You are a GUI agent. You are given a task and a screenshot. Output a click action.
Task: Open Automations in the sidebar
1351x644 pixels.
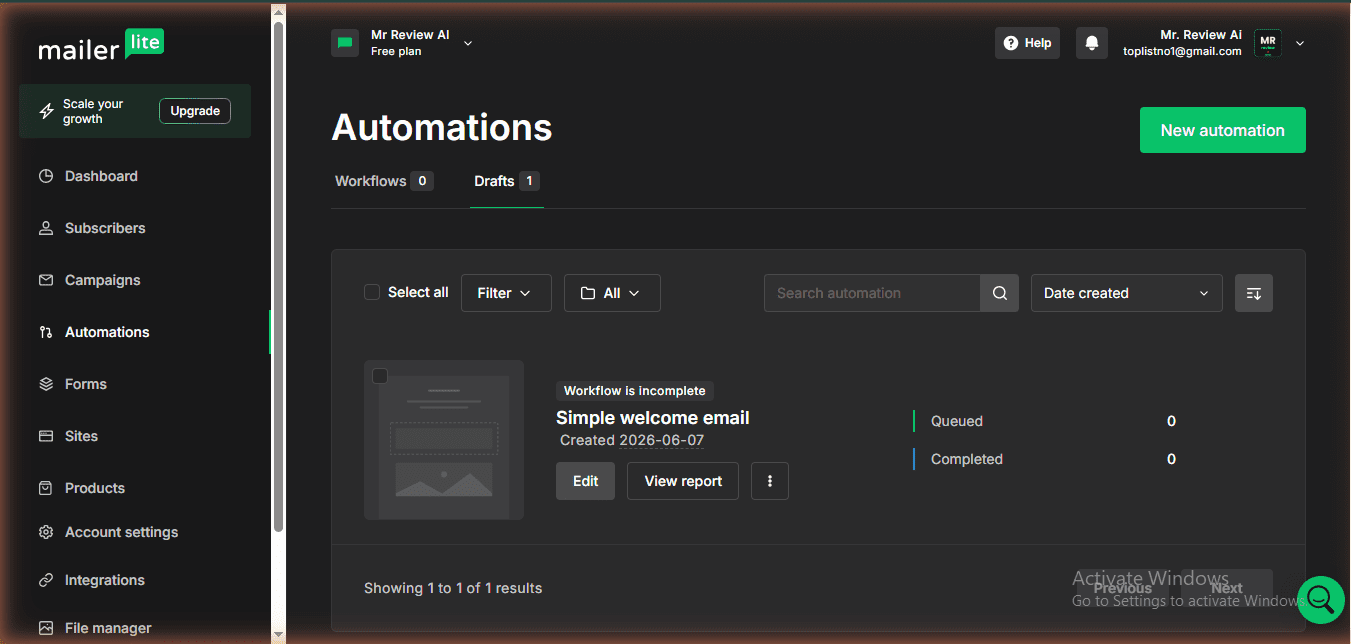coord(107,332)
